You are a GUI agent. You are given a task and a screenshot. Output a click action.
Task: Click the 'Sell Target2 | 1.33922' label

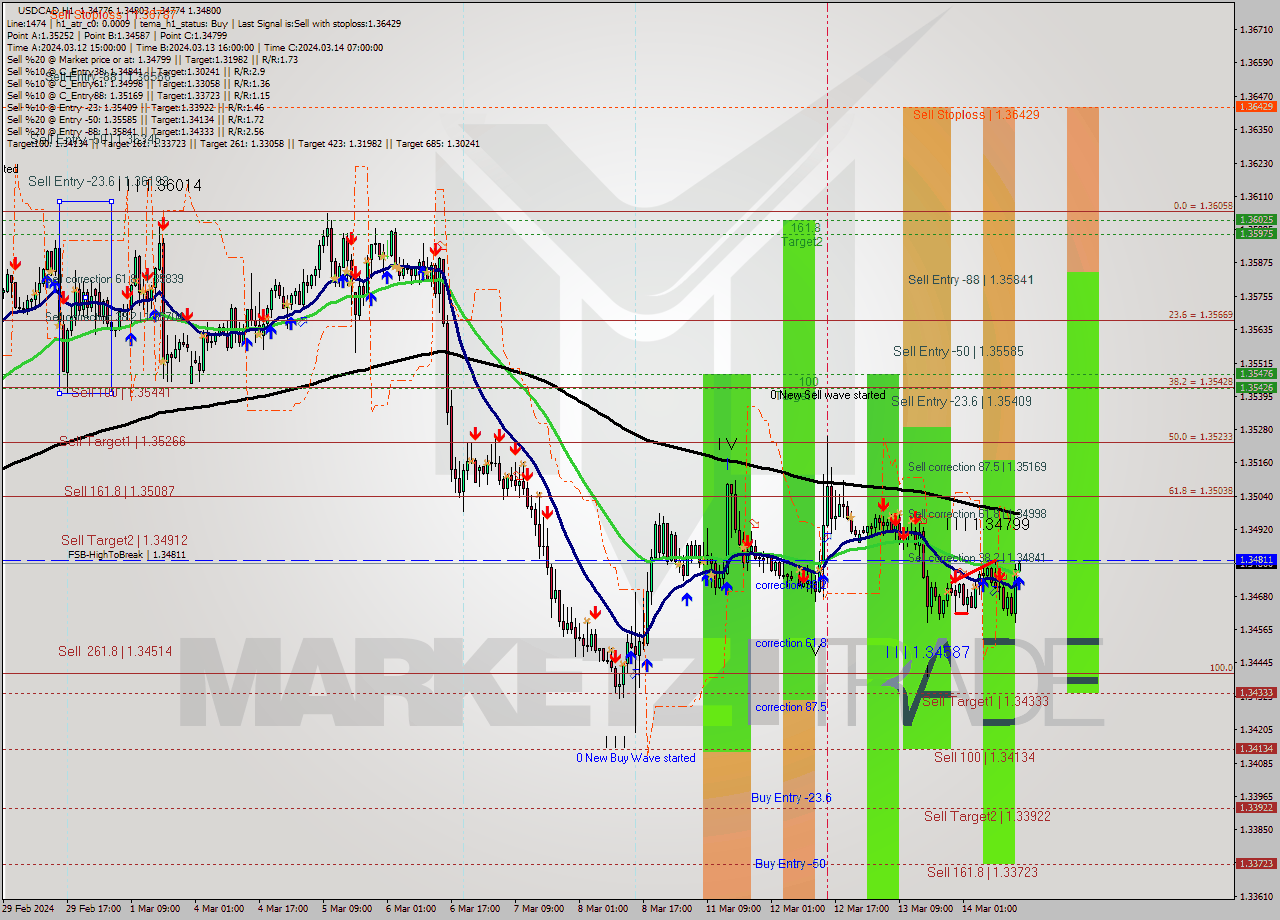pos(987,817)
